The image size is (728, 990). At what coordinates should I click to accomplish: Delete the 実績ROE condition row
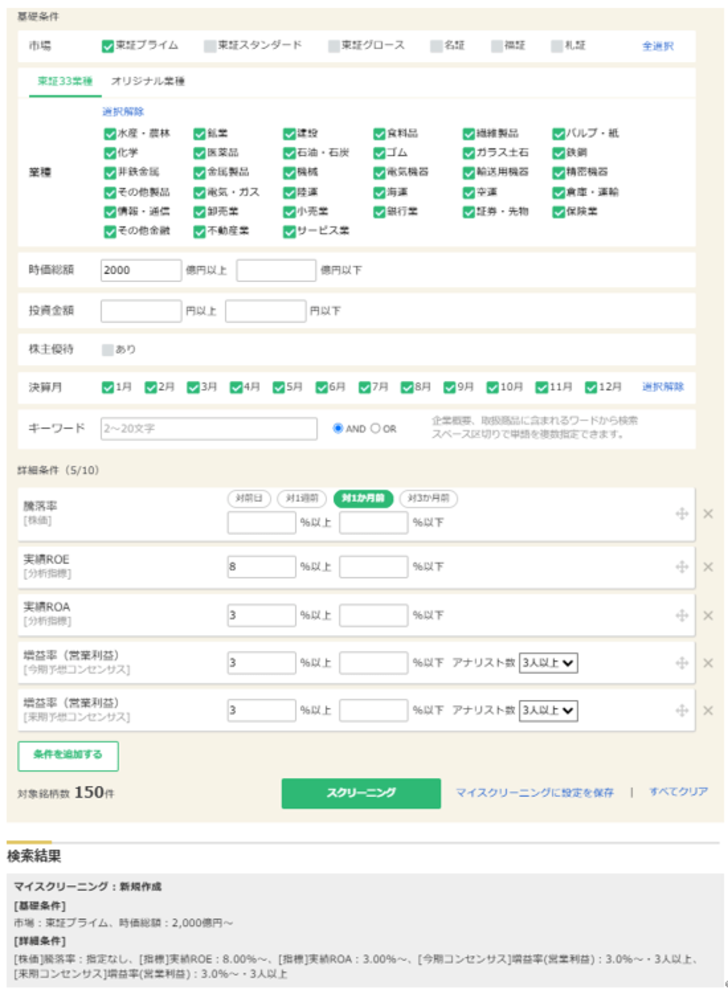tap(708, 567)
